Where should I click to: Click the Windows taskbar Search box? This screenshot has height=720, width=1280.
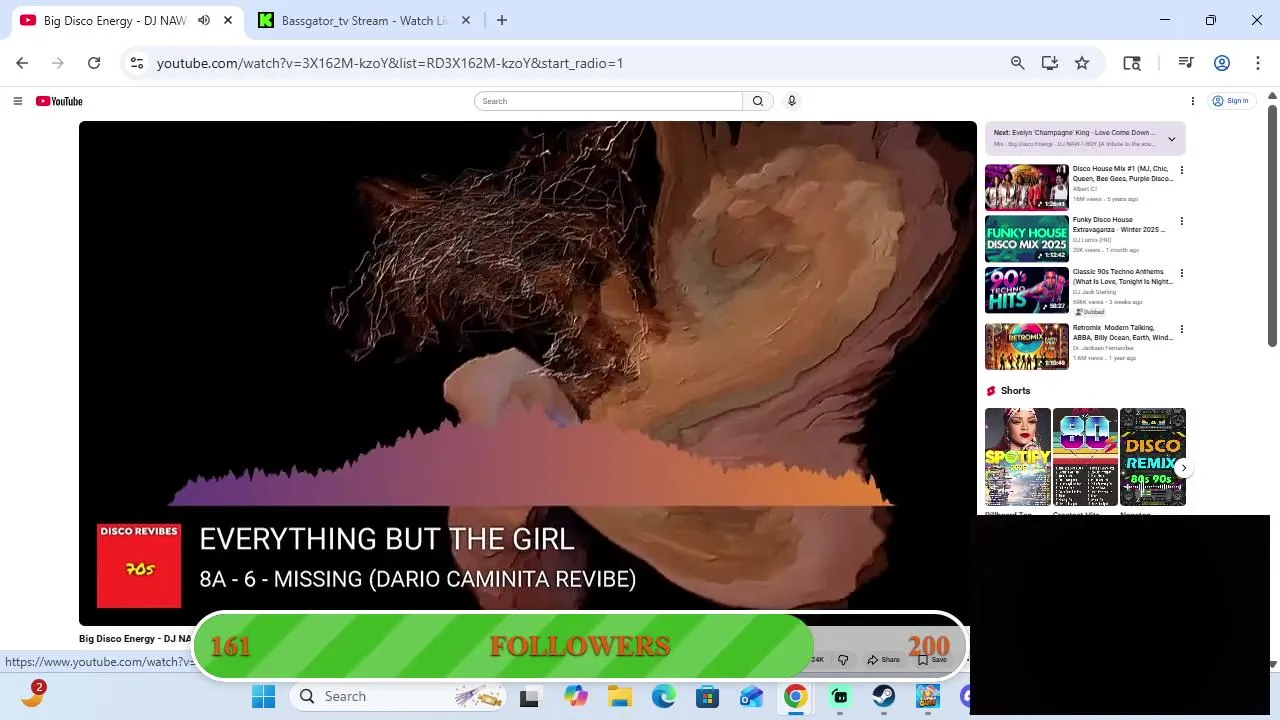[x=400, y=697]
